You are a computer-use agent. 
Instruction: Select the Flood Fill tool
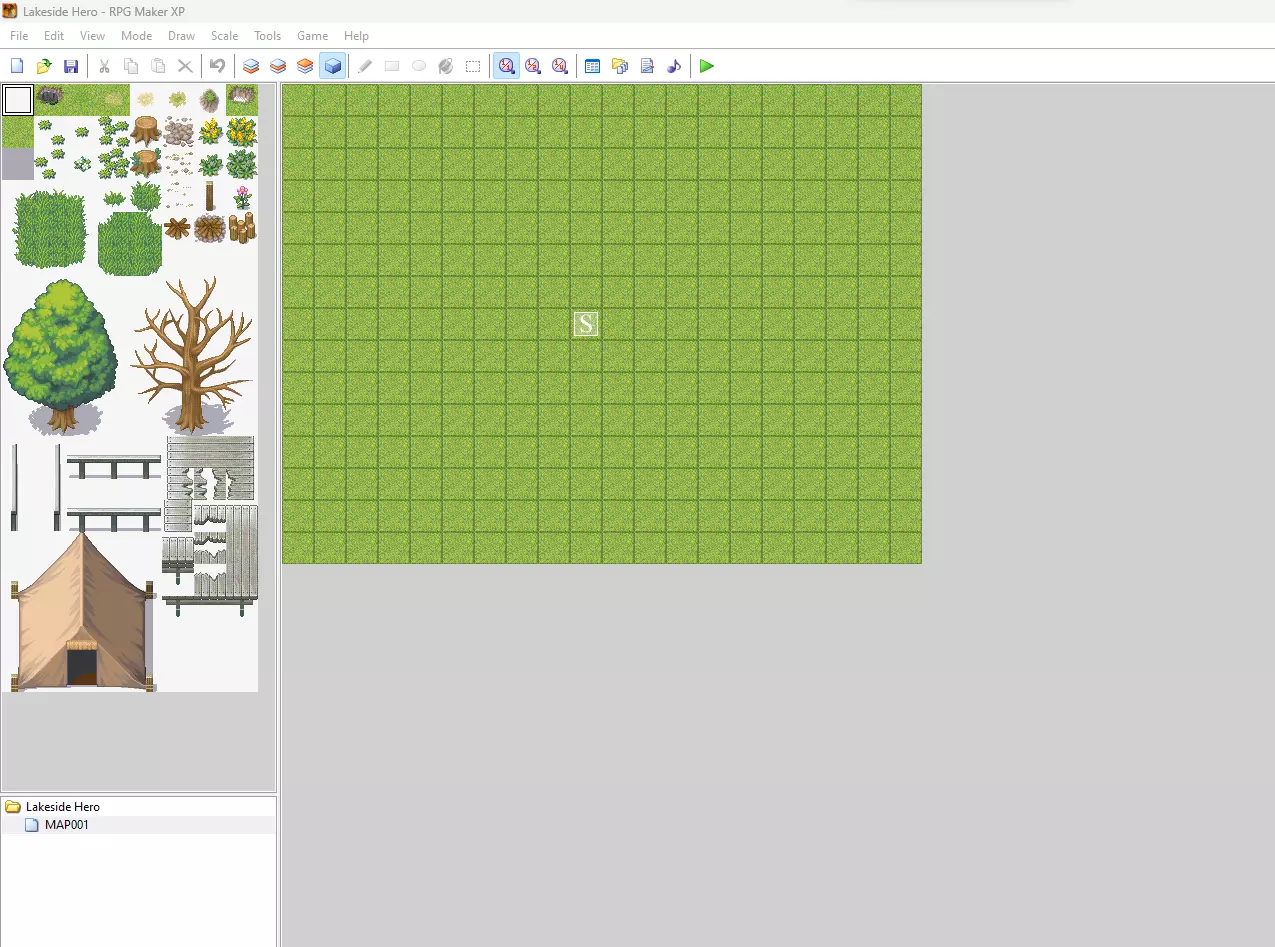pos(446,66)
